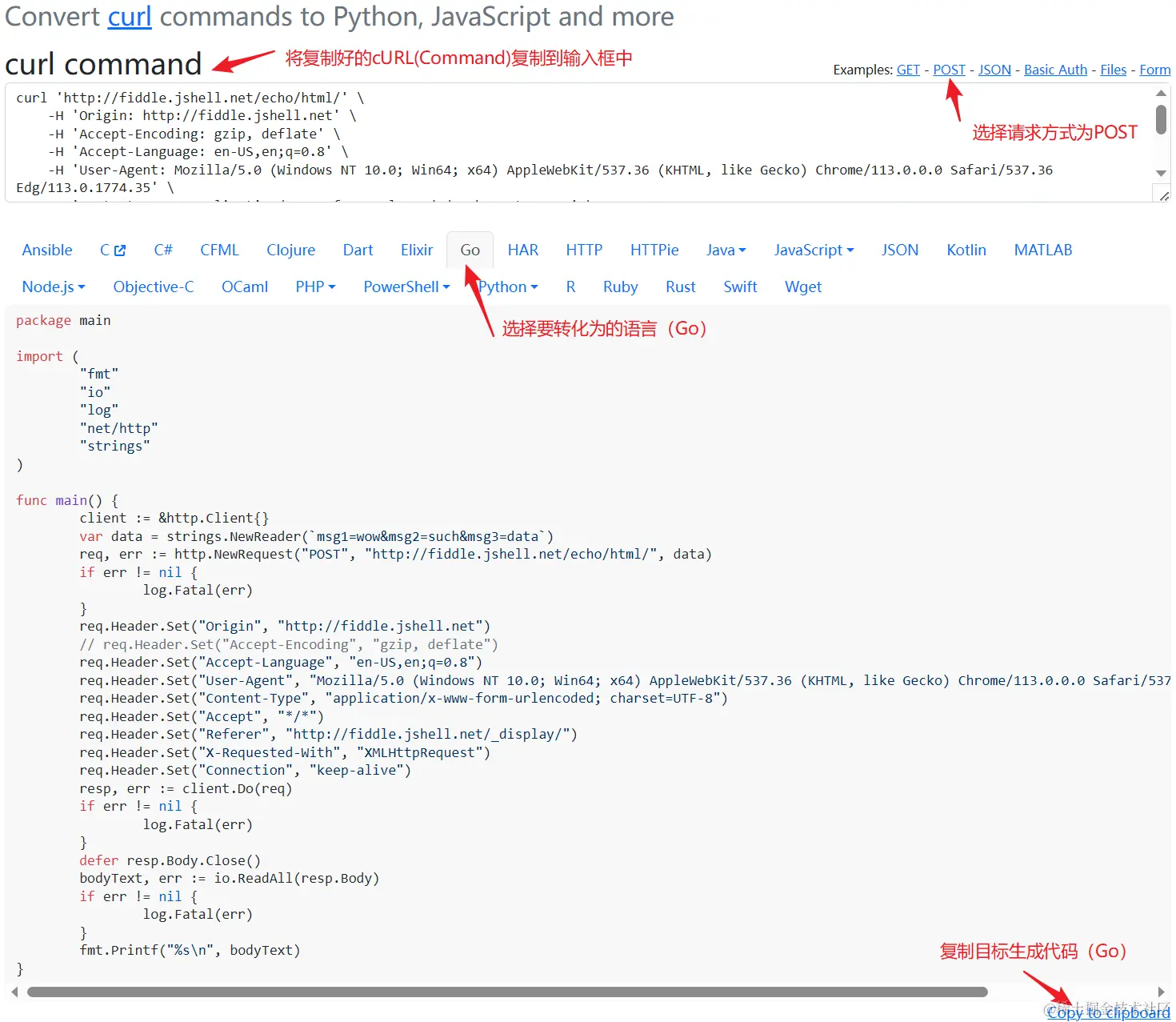Click the 'defer resp.Body.Close()' line
1176x1022 pixels.
pyautogui.click(x=170, y=861)
